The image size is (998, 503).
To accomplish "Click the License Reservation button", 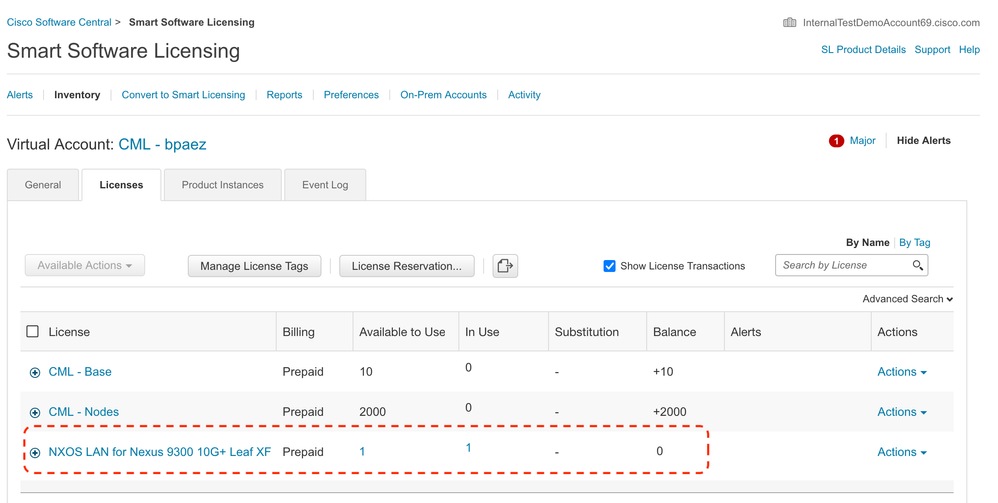I will click(x=406, y=266).
